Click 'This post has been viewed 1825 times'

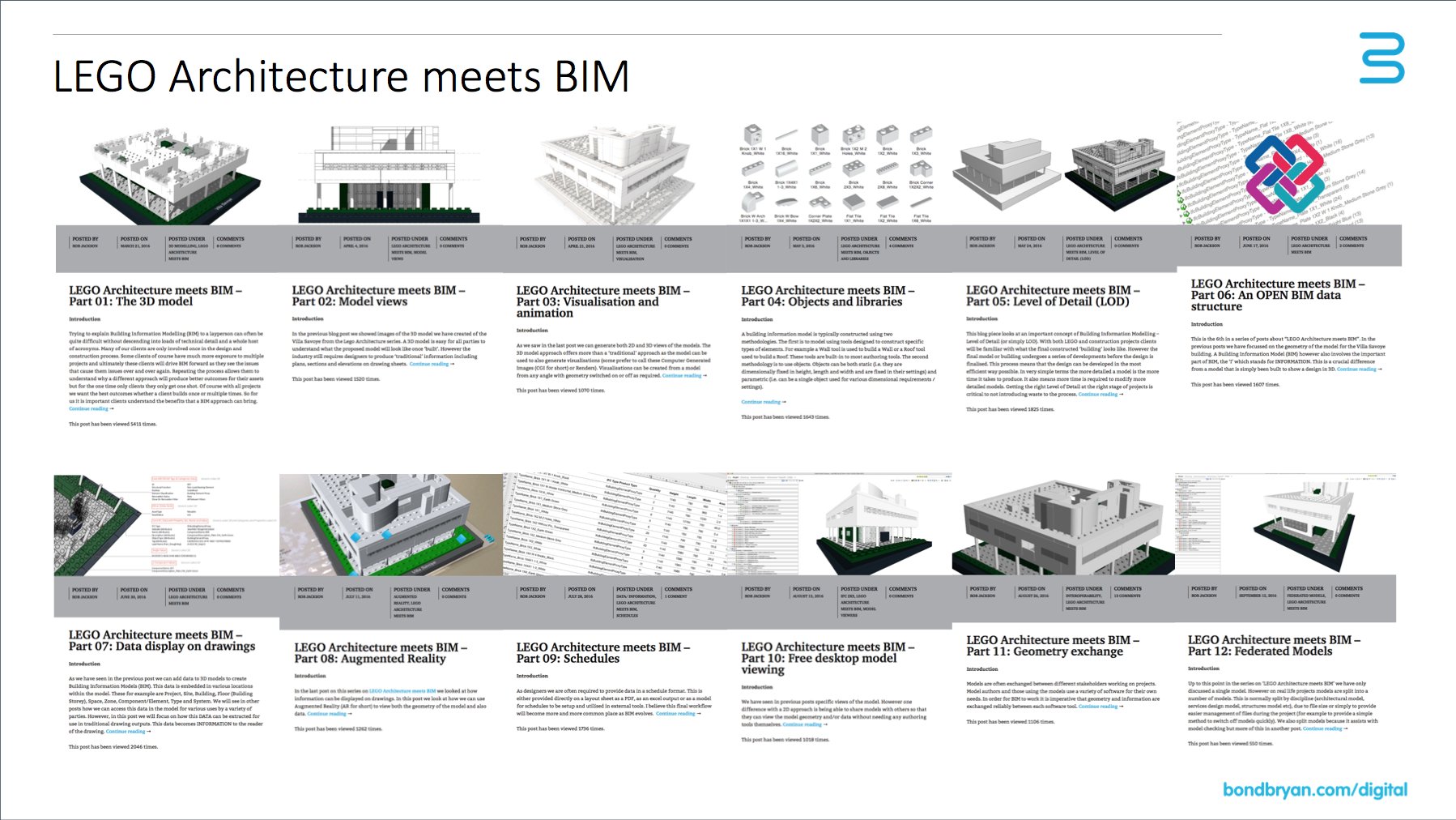point(1011,410)
